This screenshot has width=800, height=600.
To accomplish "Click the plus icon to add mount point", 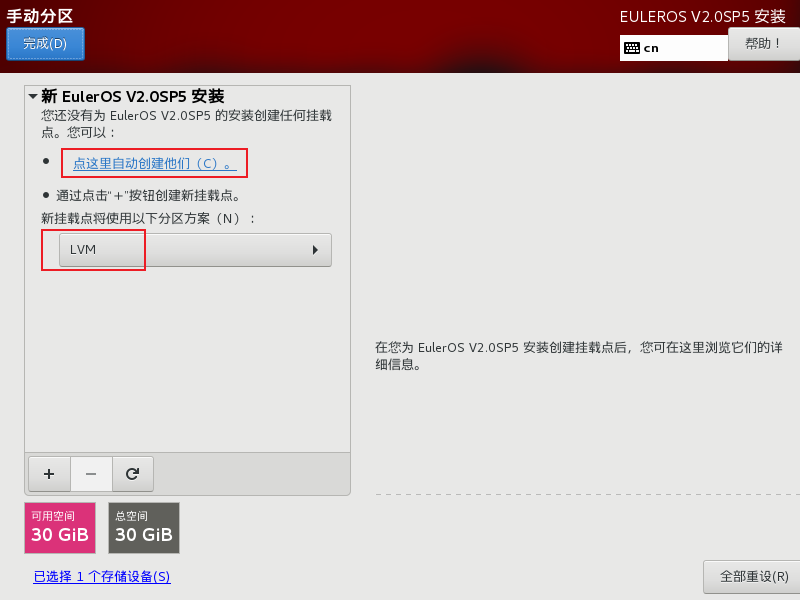I will (x=49, y=474).
